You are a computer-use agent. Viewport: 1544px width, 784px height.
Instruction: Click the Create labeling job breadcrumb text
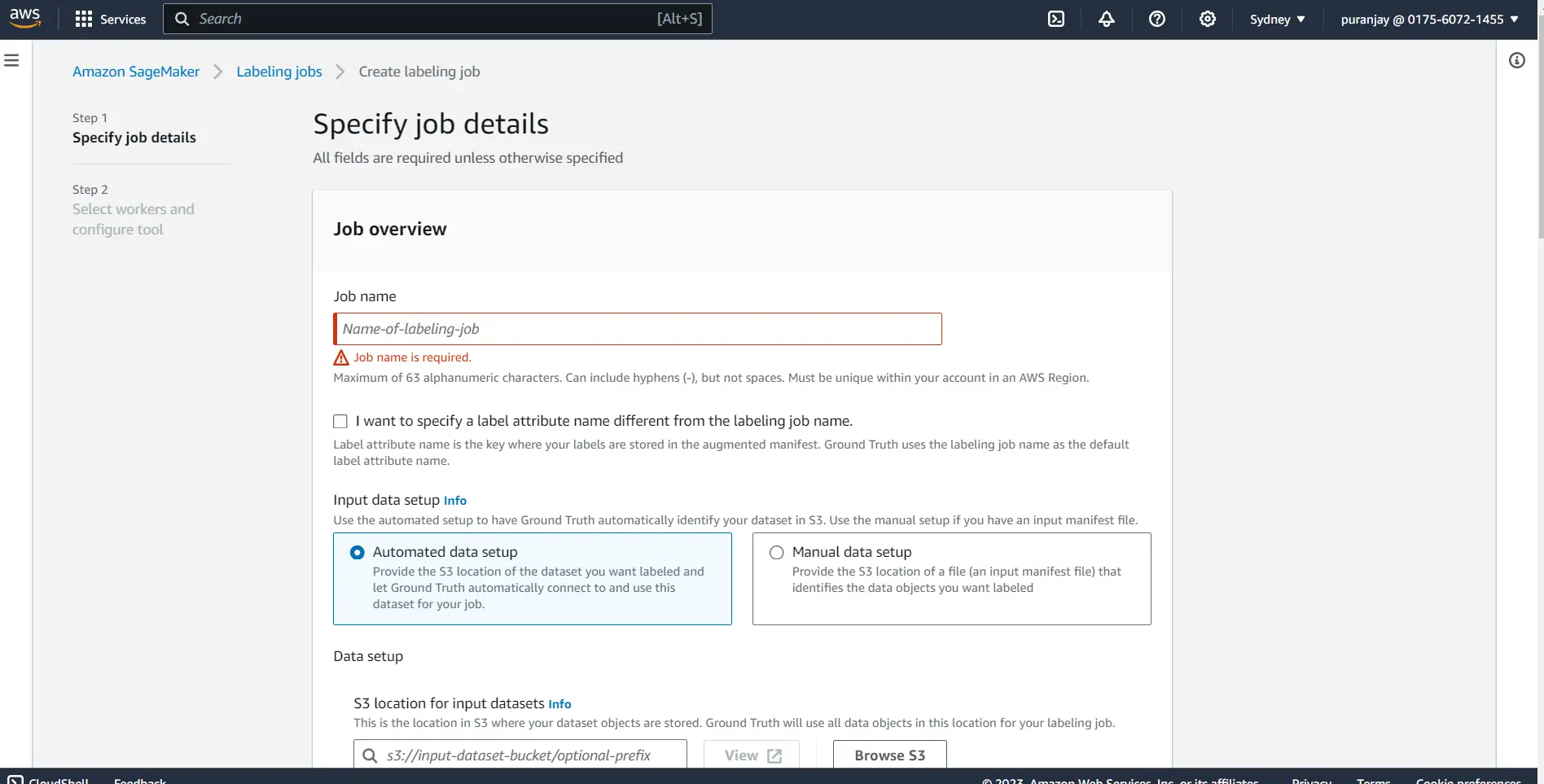(x=419, y=72)
